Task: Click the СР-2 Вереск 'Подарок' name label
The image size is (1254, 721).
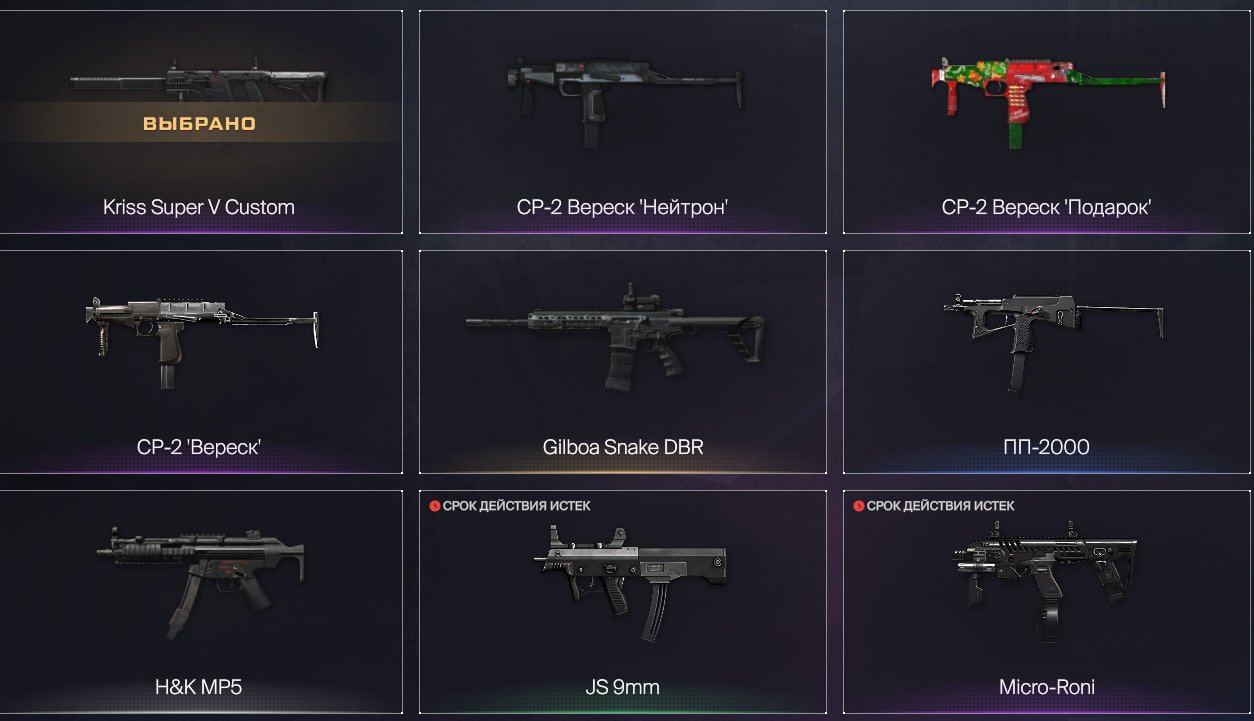Action: point(1046,208)
